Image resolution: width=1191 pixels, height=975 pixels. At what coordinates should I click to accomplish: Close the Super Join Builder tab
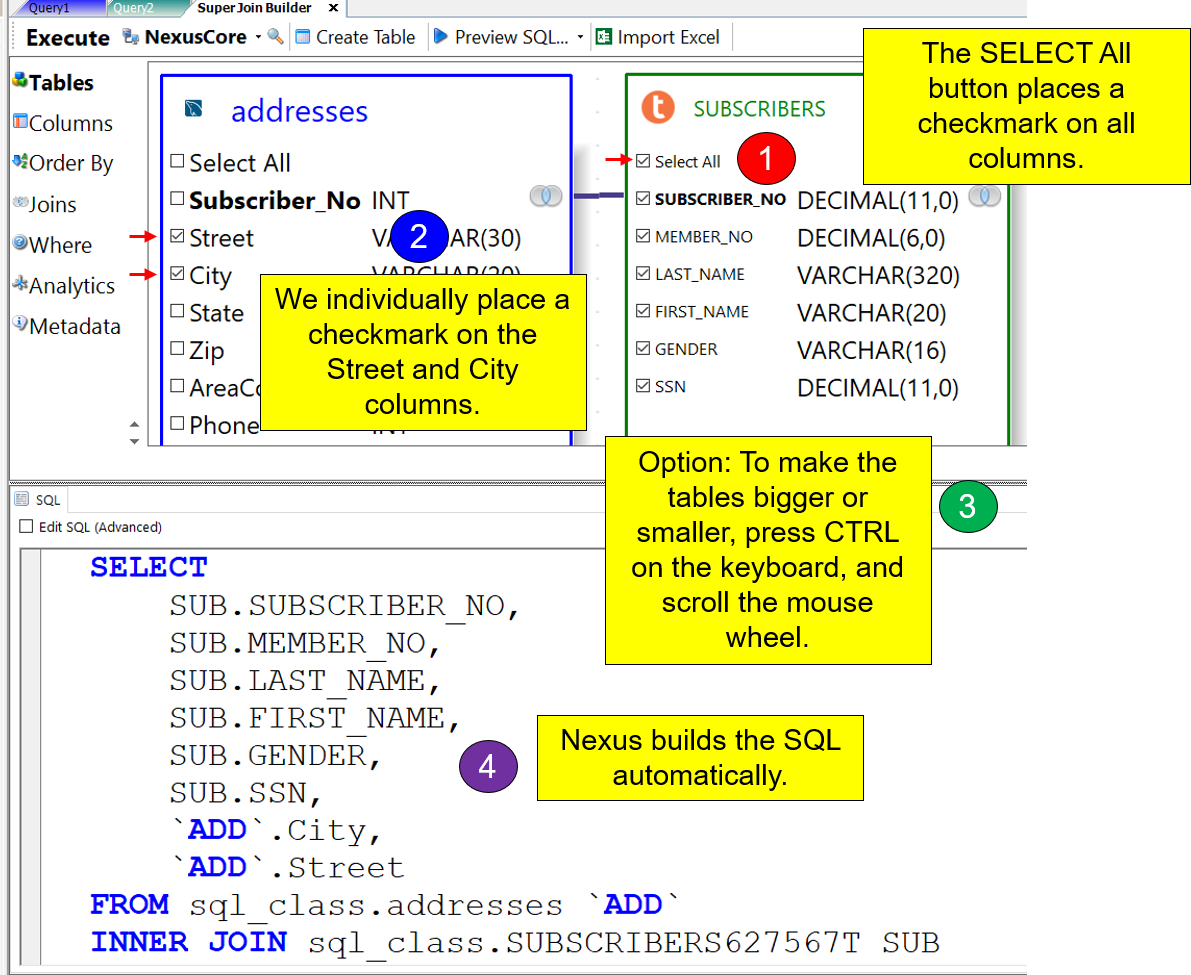[x=334, y=8]
